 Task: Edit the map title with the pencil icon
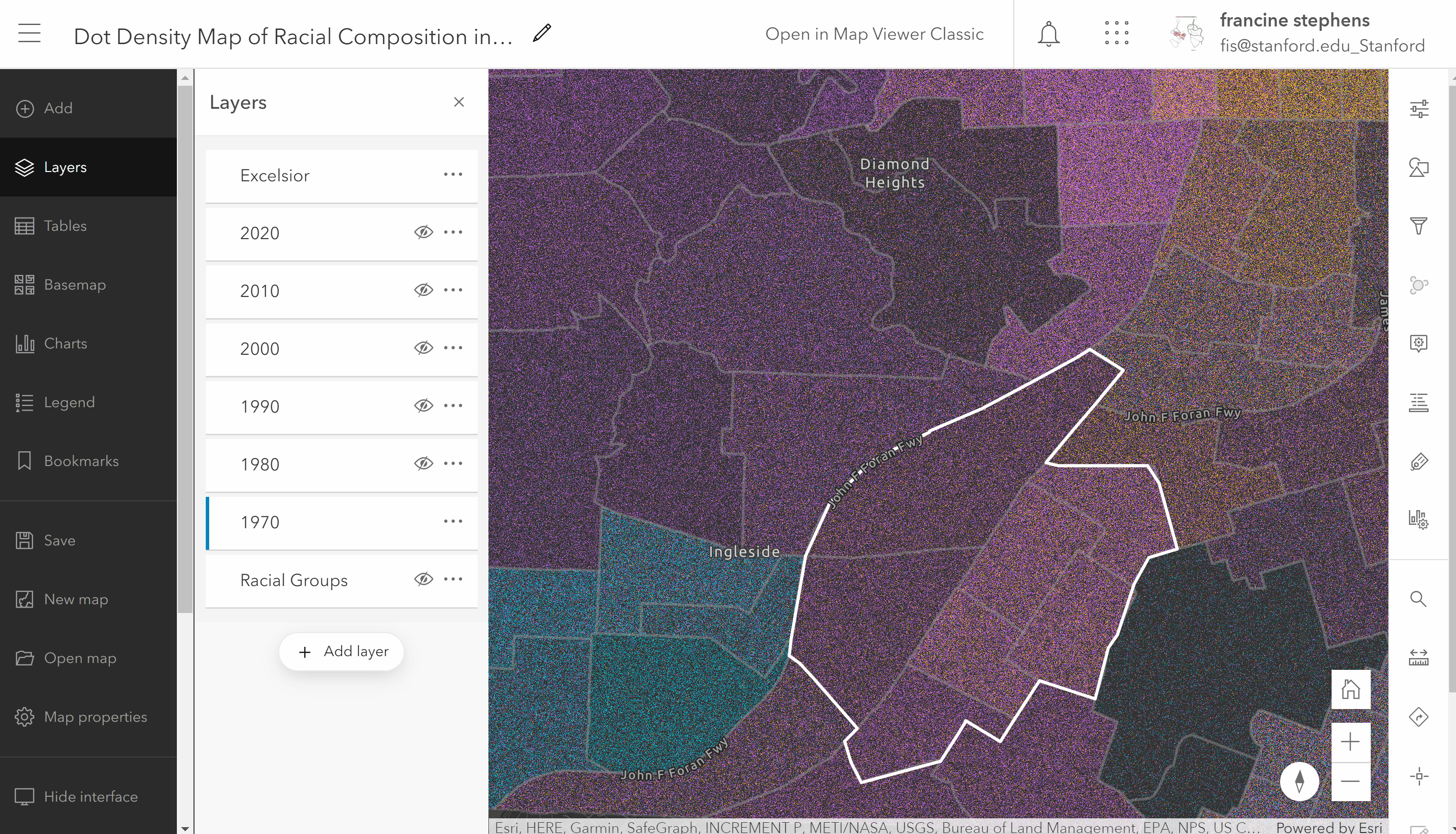tap(542, 33)
